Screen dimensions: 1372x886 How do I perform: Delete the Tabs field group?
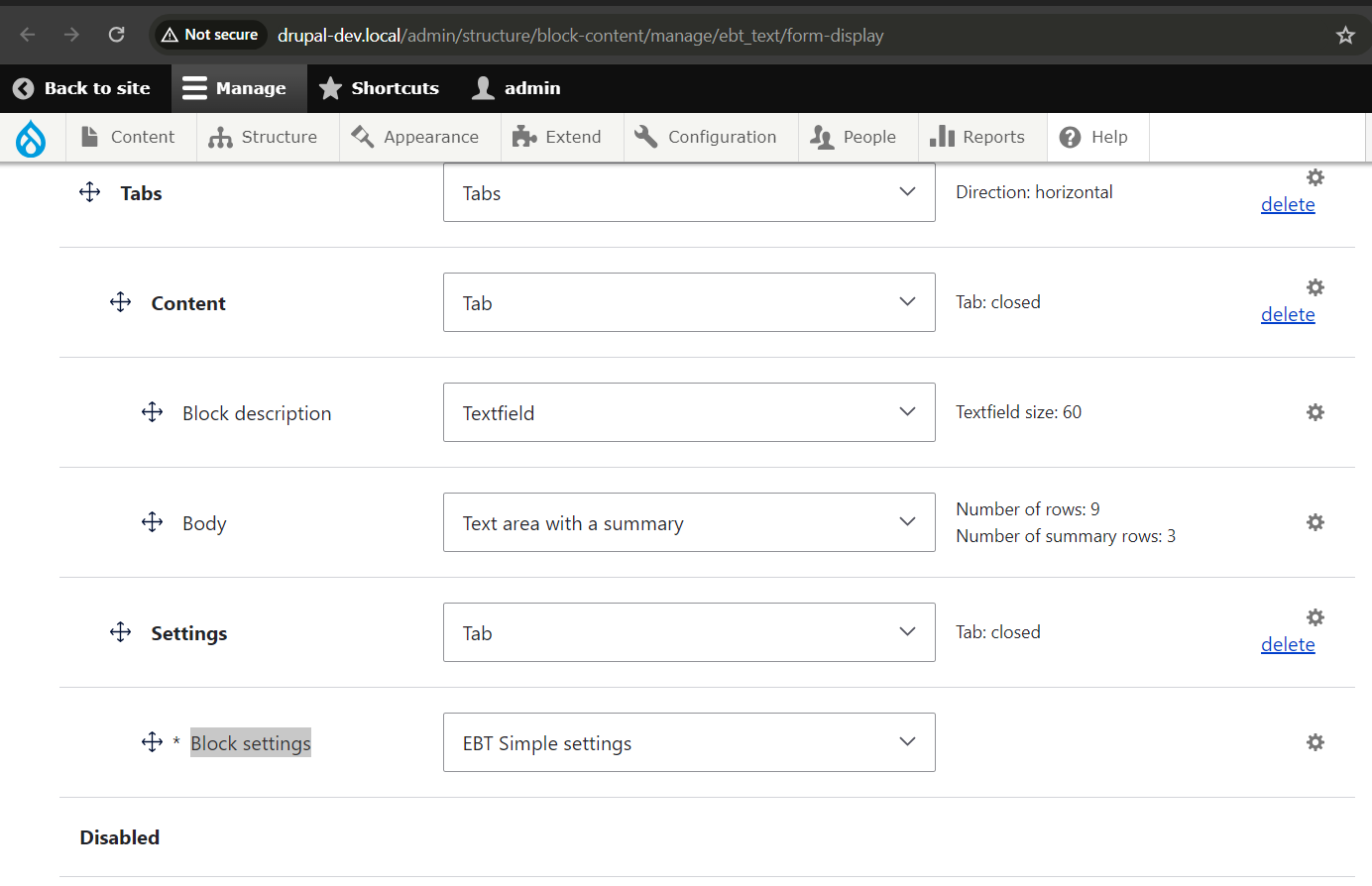[x=1288, y=204]
